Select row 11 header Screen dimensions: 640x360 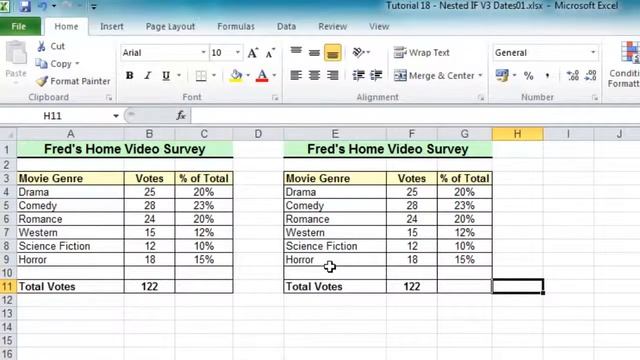pos(7,287)
